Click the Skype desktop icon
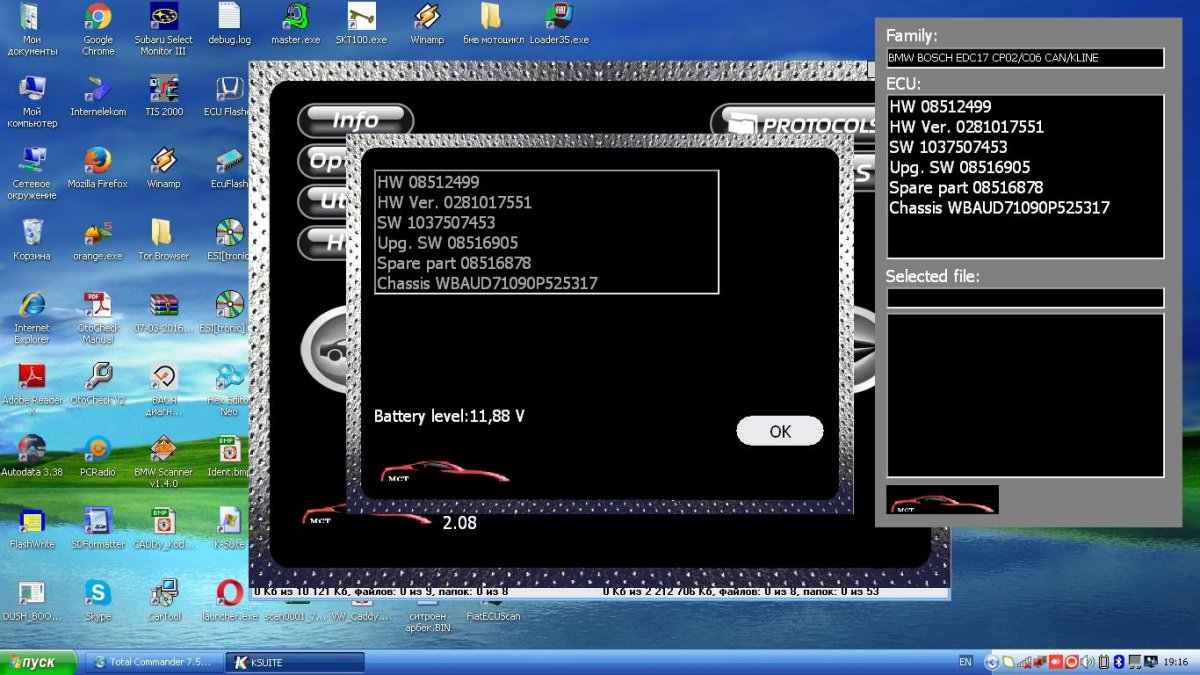Viewport: 1200px width, 675px height. pyautogui.click(x=98, y=592)
